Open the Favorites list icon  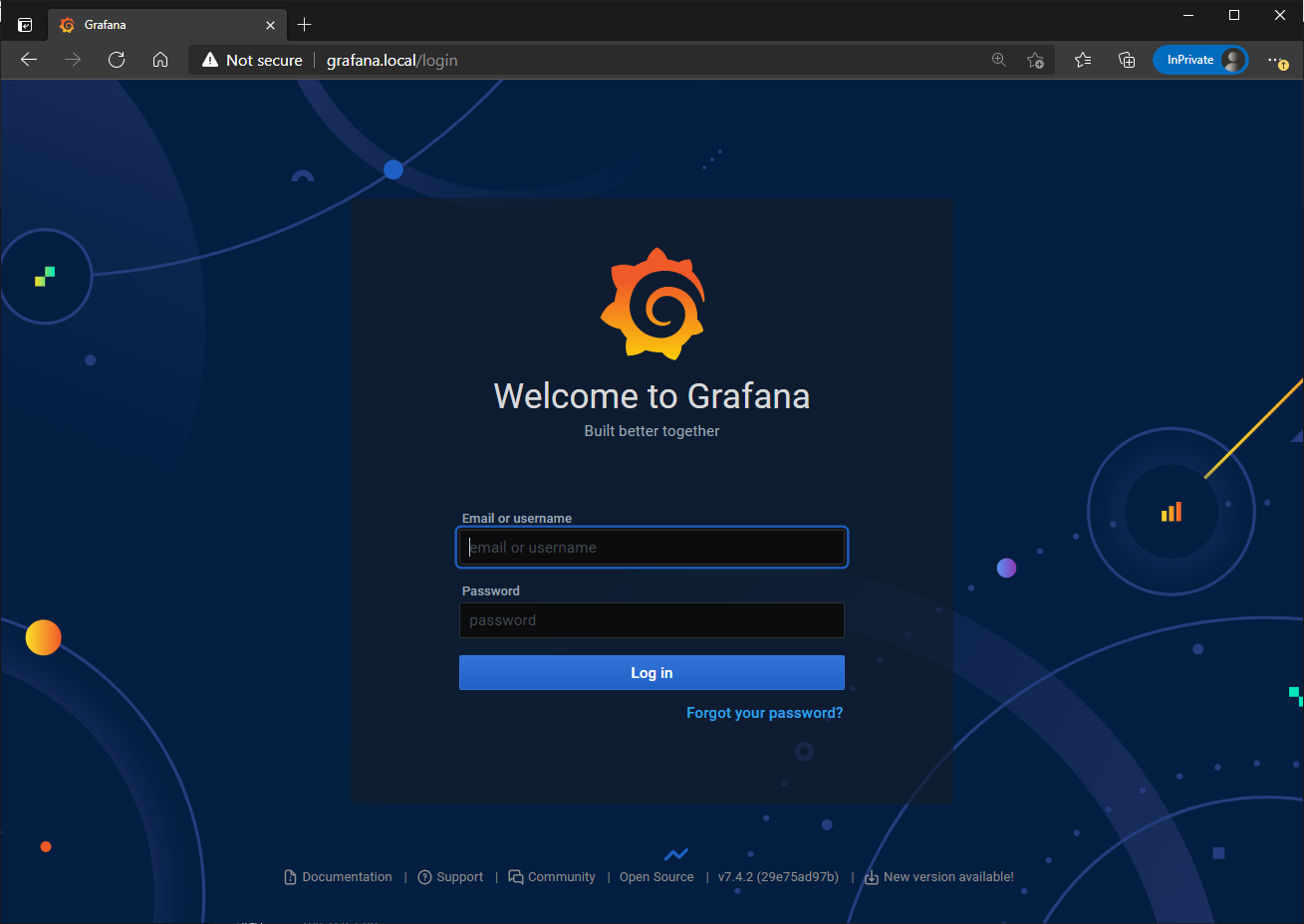(1083, 60)
